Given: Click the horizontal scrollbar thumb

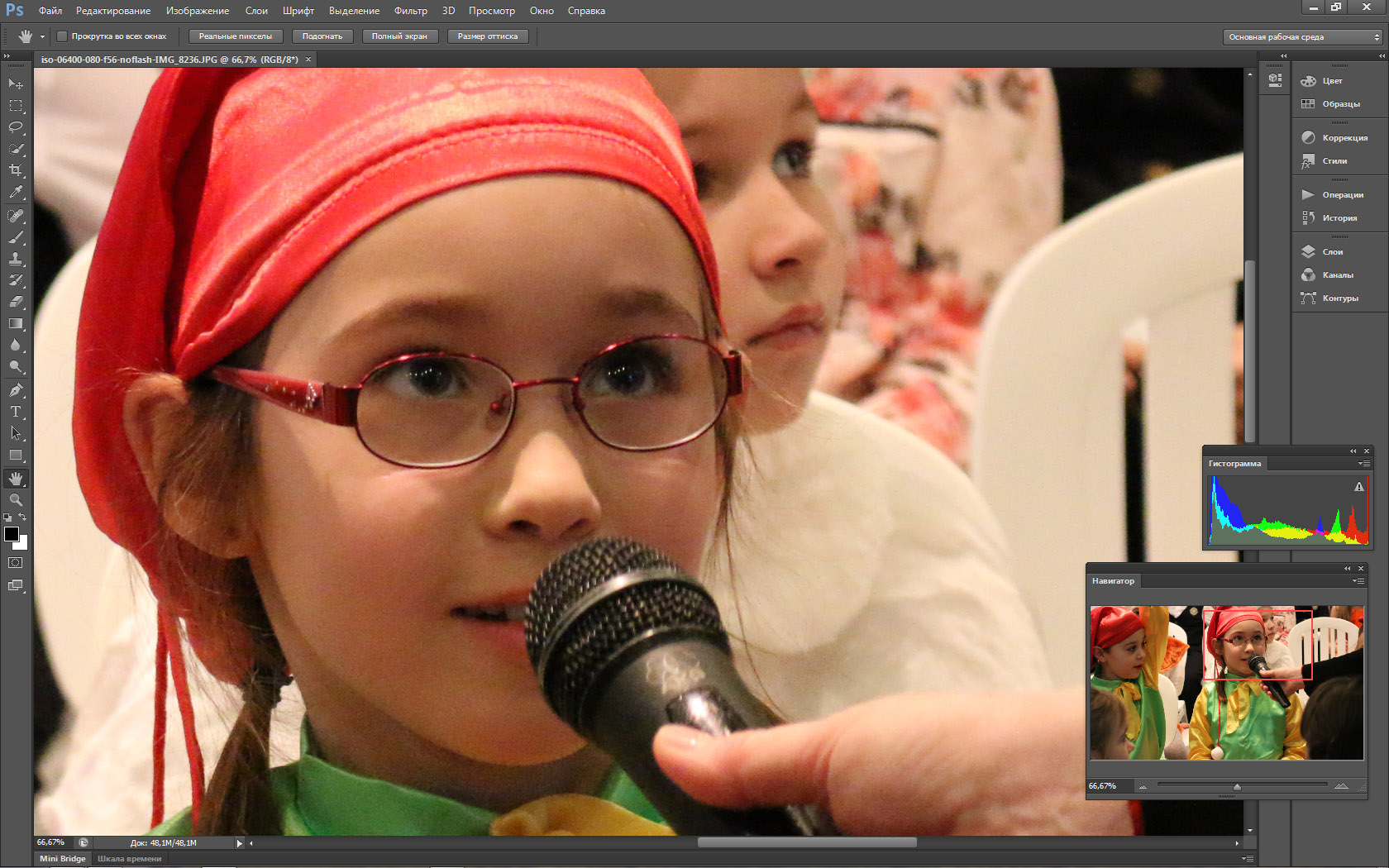Looking at the screenshot, I should pos(807,842).
